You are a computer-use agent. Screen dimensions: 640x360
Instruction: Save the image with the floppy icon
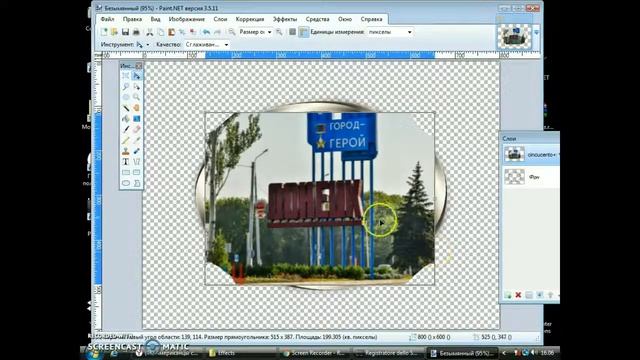click(125, 32)
